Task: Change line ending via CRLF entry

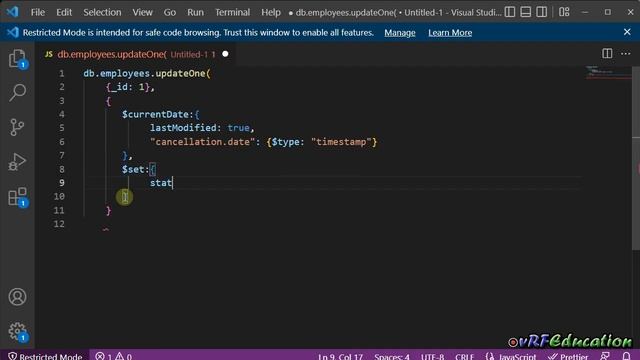Action: [464, 356]
